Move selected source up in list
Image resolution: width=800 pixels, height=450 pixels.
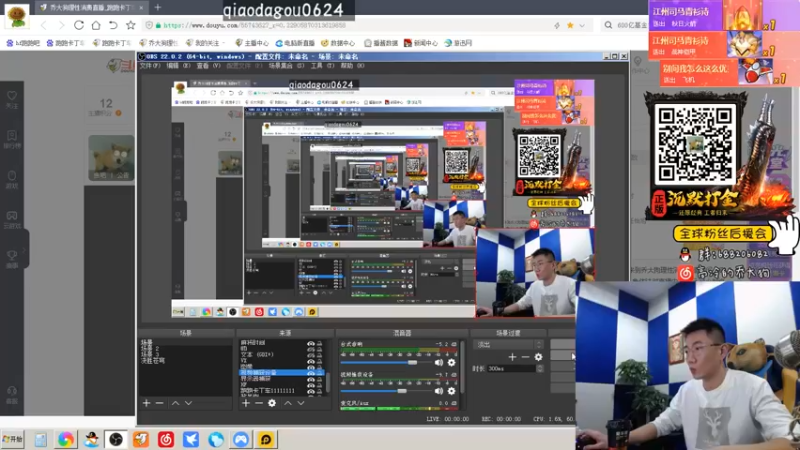point(288,403)
